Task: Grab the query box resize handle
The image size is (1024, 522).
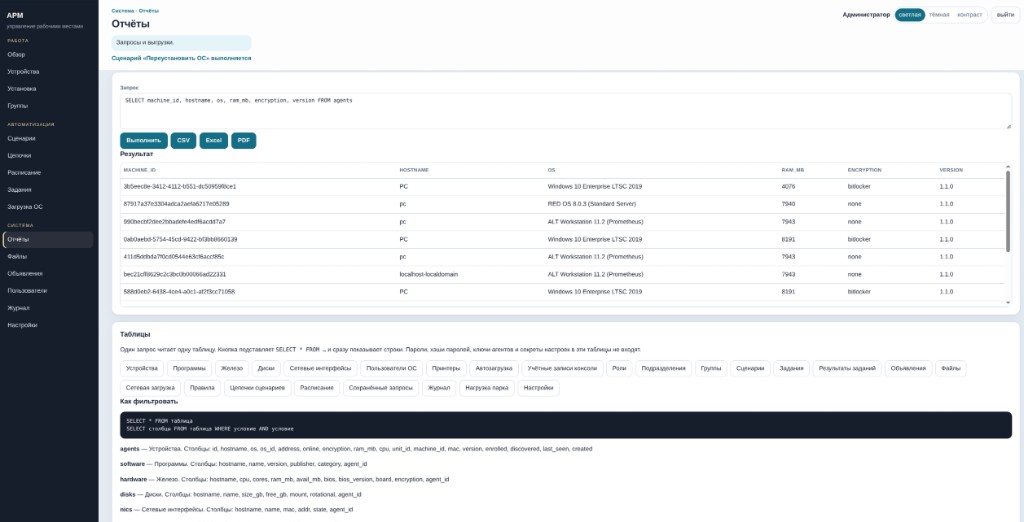Action: point(1008,126)
